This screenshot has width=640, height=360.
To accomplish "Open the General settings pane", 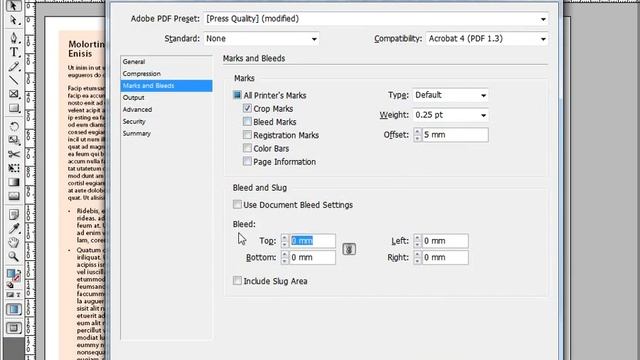I will click(167, 62).
